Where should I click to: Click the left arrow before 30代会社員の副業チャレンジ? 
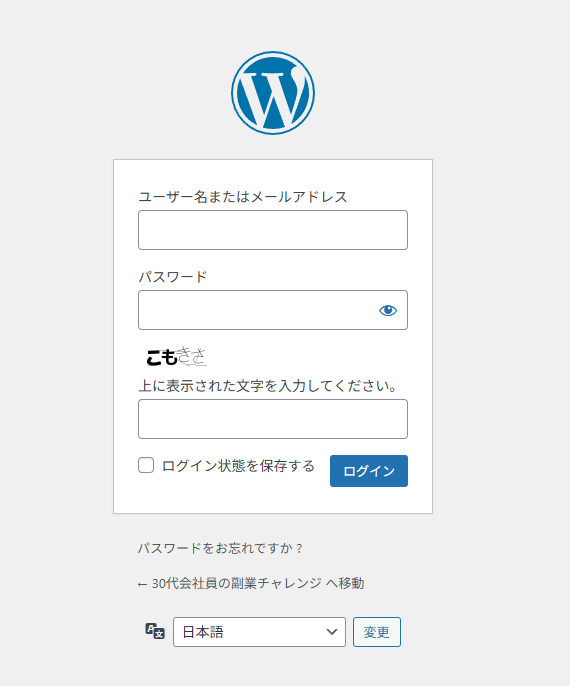pos(142,584)
